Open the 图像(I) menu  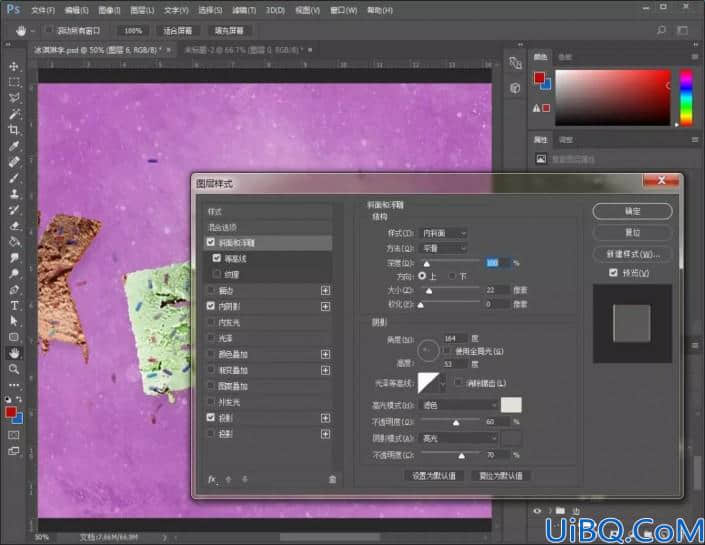(x=109, y=10)
